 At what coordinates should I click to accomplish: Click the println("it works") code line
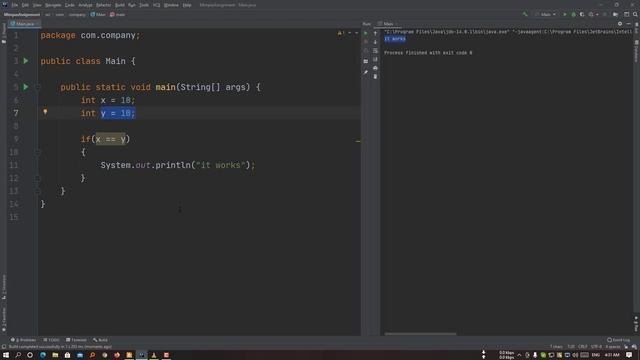click(178, 165)
